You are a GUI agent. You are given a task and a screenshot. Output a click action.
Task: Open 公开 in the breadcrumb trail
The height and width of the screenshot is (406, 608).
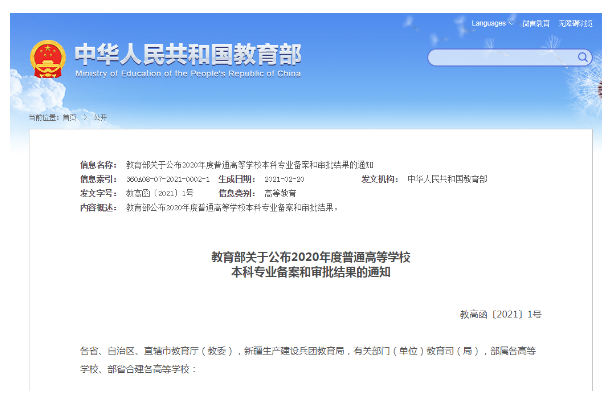(x=100, y=117)
